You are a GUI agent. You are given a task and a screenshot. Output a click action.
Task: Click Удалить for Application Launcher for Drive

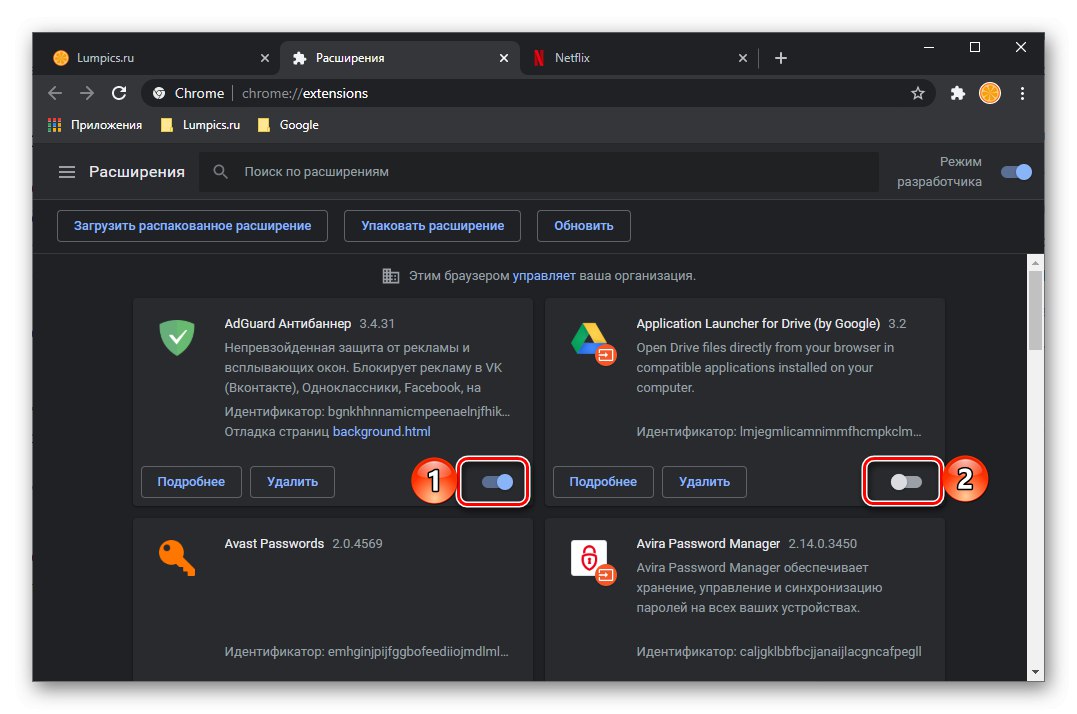click(705, 482)
